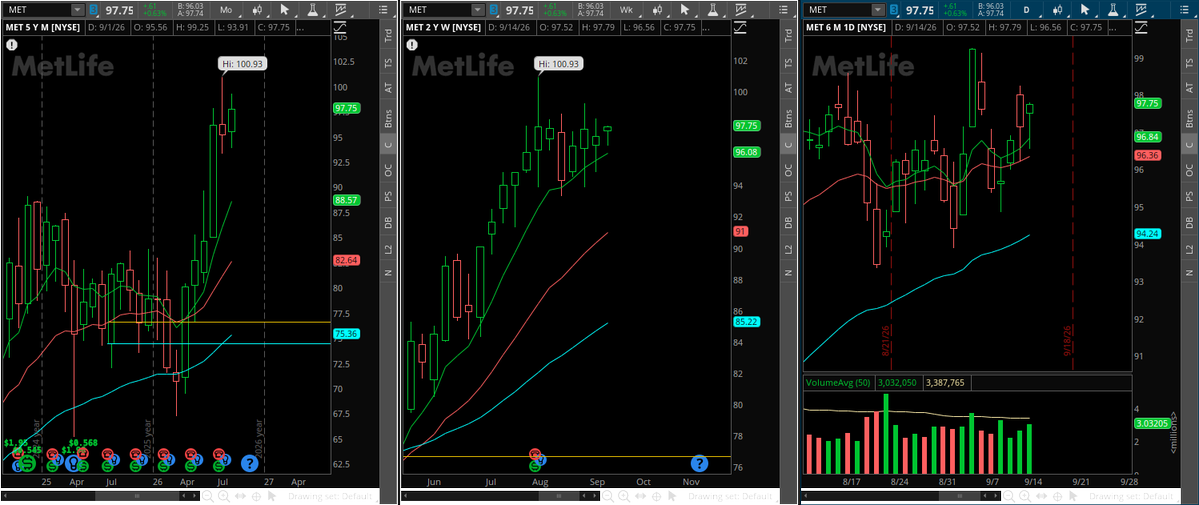Click the 'MET 6 M 1D [NYSE]' chart label

click(846, 28)
